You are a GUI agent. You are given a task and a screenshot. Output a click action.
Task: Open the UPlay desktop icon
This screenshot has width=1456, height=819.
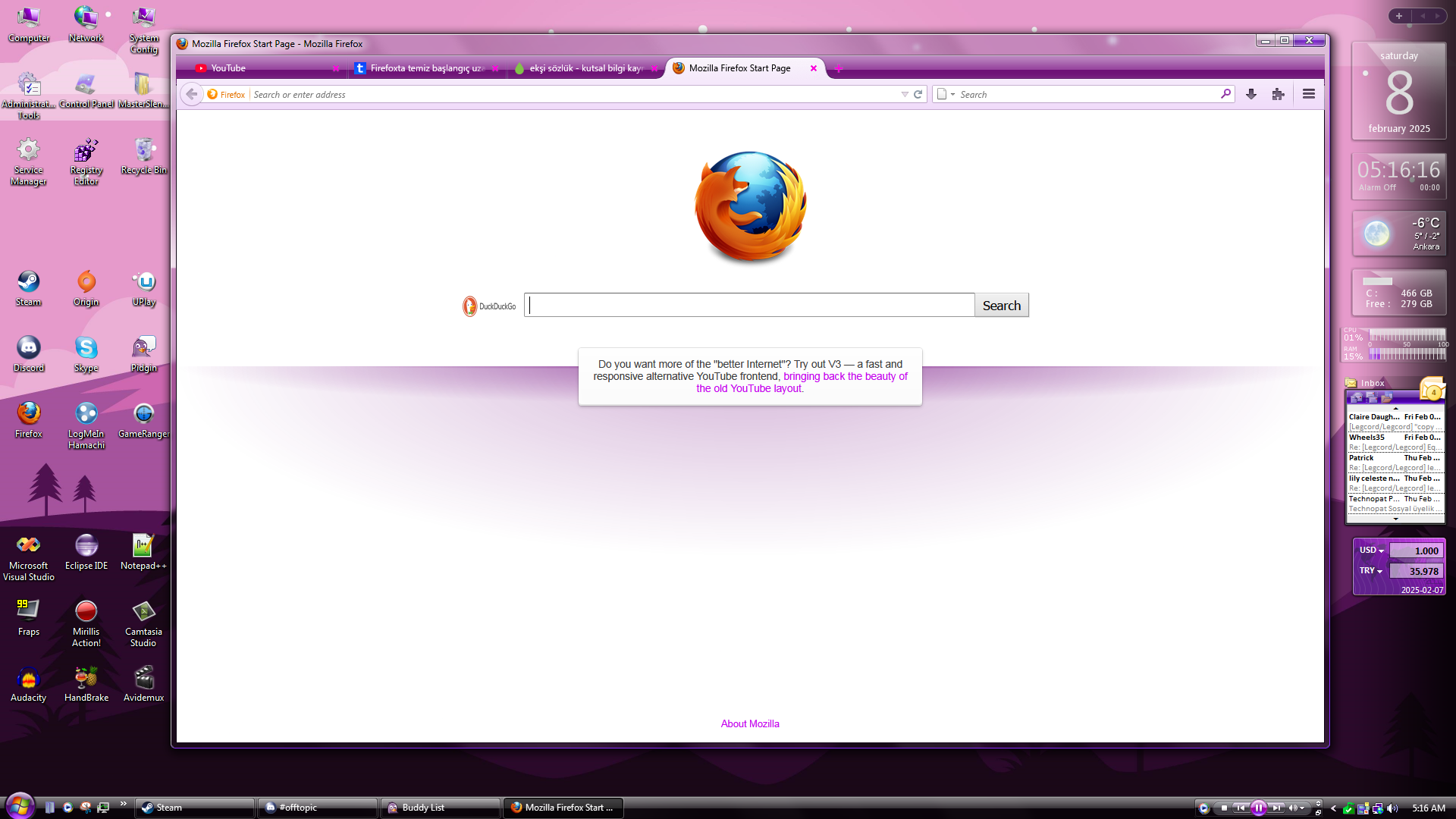point(144,289)
